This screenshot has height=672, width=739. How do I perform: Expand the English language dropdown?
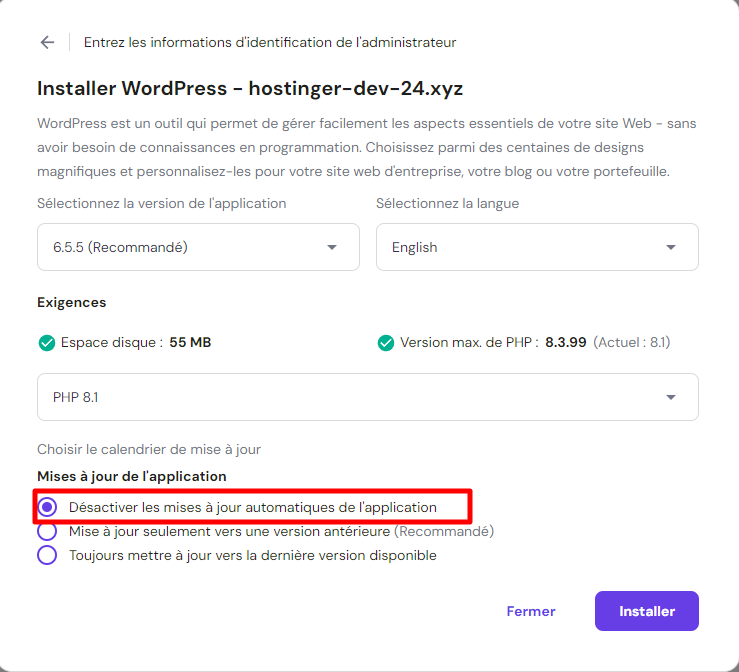coord(536,247)
